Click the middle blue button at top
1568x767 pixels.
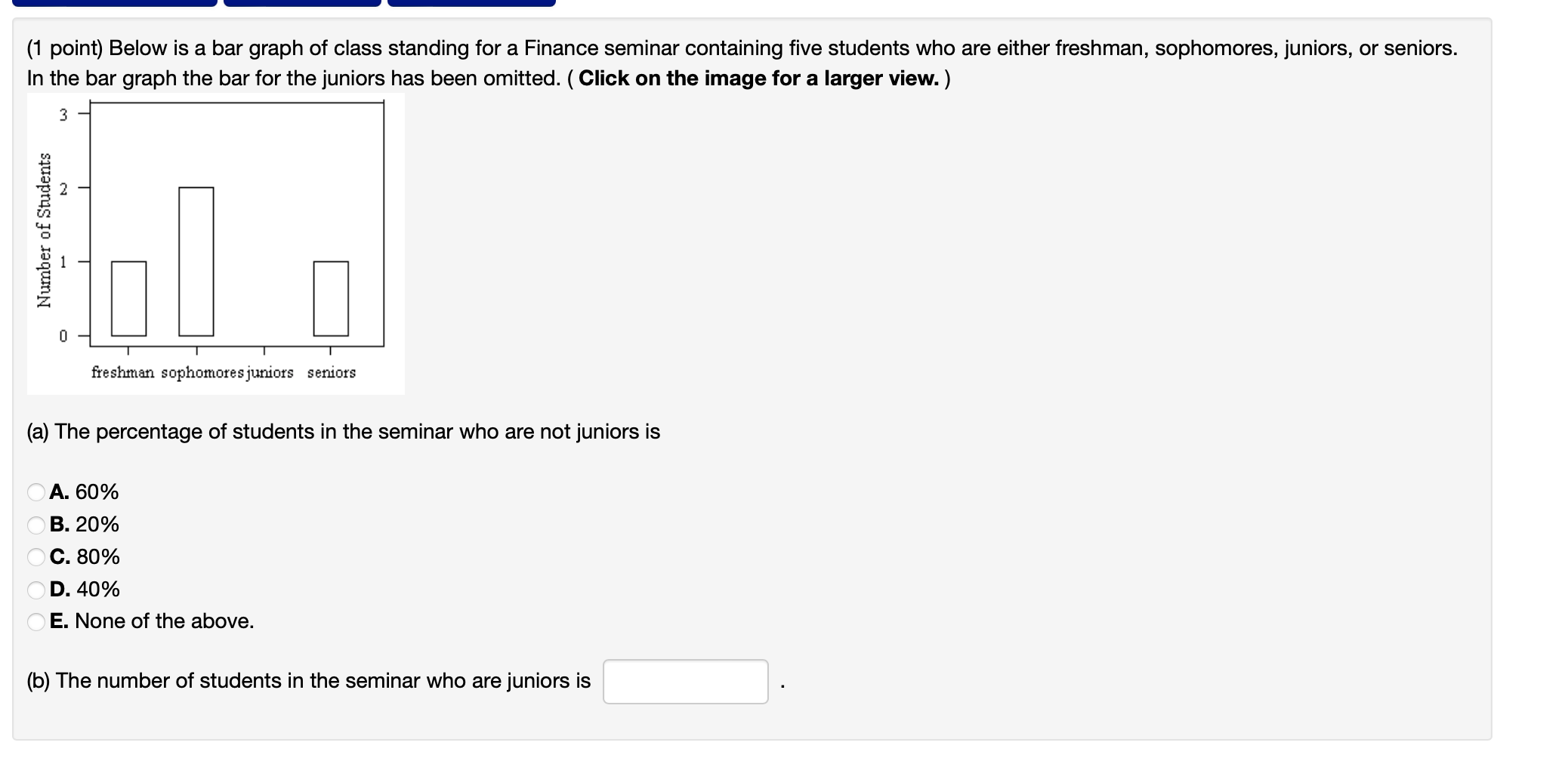tap(302, 3)
